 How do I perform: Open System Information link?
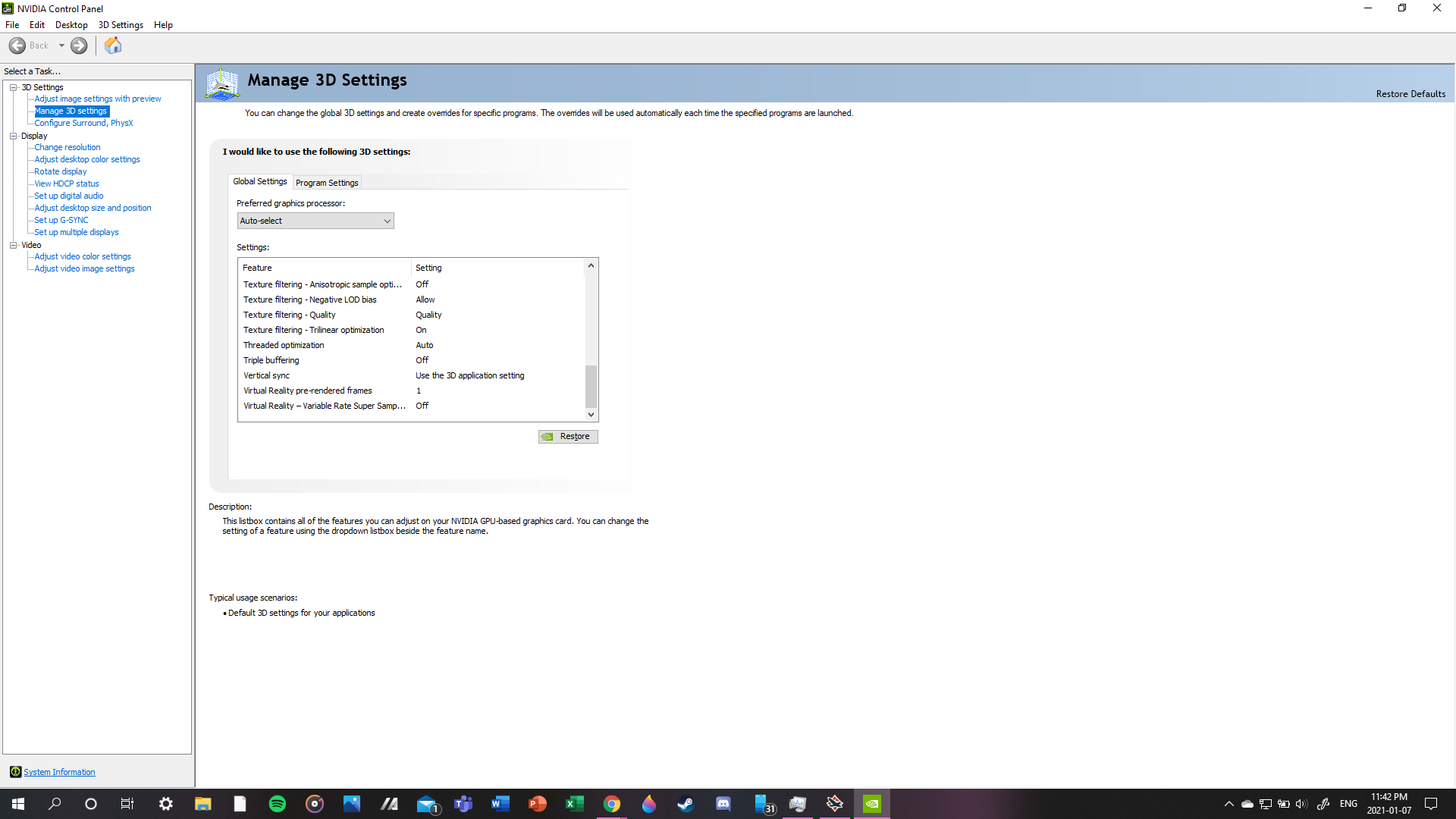tap(59, 772)
